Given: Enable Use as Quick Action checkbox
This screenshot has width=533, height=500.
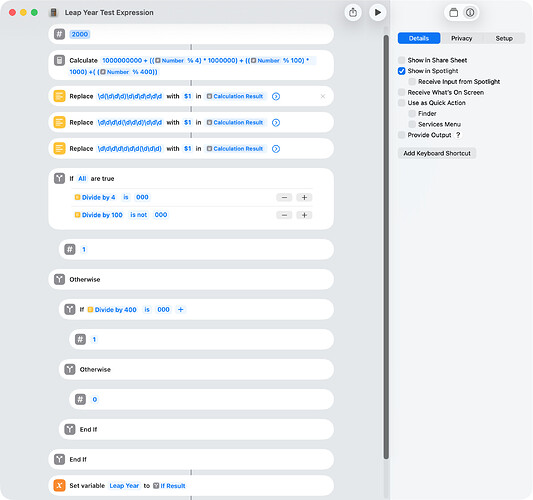Looking at the screenshot, I should point(401,103).
